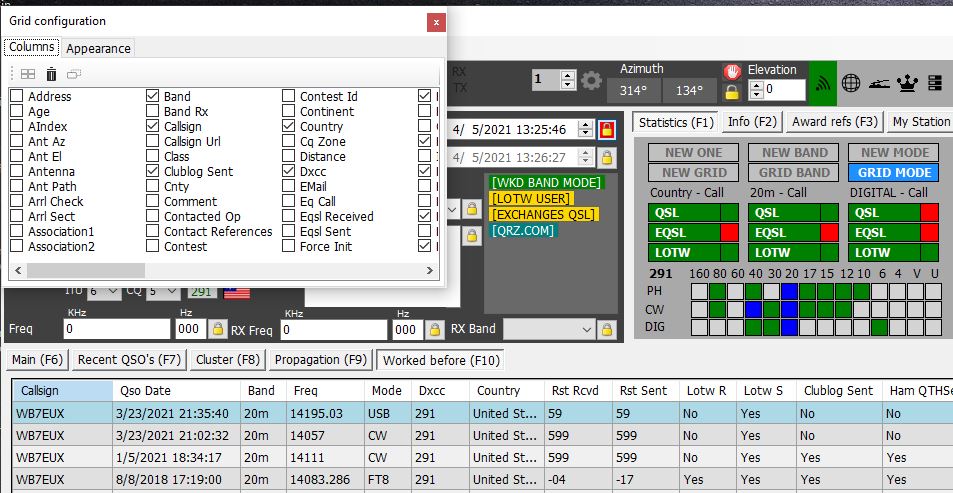
Task: Uncheck the Callsign column checkbox
Action: point(153,126)
